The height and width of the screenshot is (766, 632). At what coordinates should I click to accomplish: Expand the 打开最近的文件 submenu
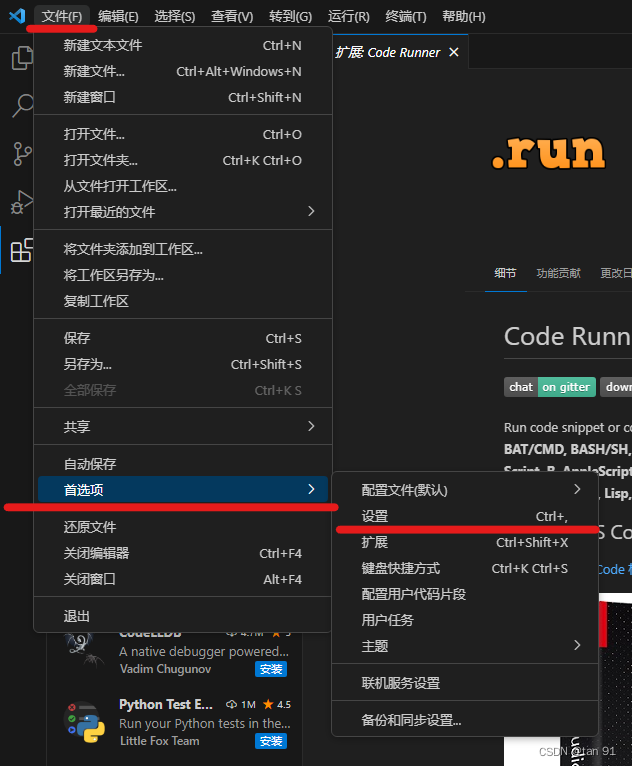tap(183, 212)
